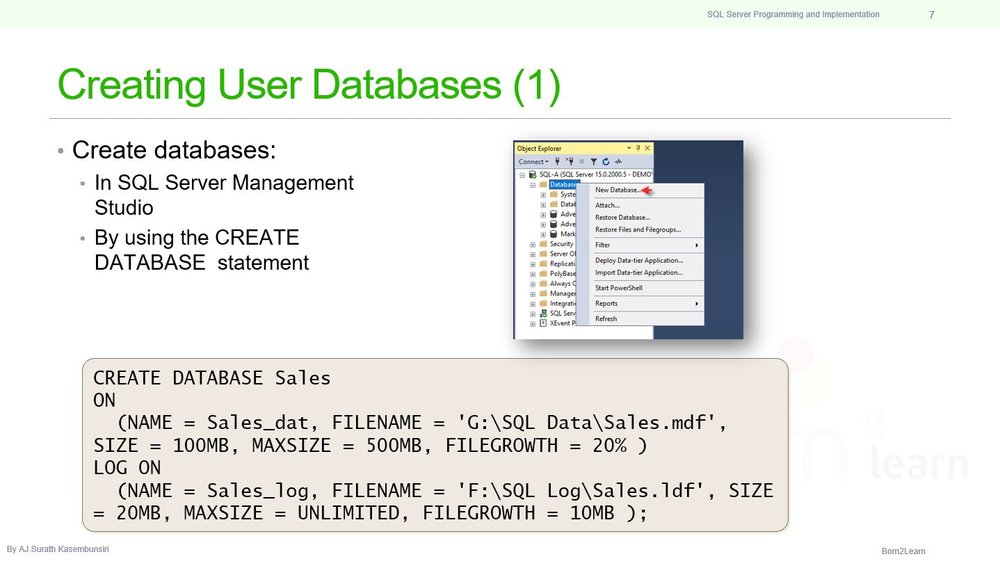Click the In SQL Server Management Studio bullet
The height and width of the screenshot is (561, 1000).
point(224,195)
